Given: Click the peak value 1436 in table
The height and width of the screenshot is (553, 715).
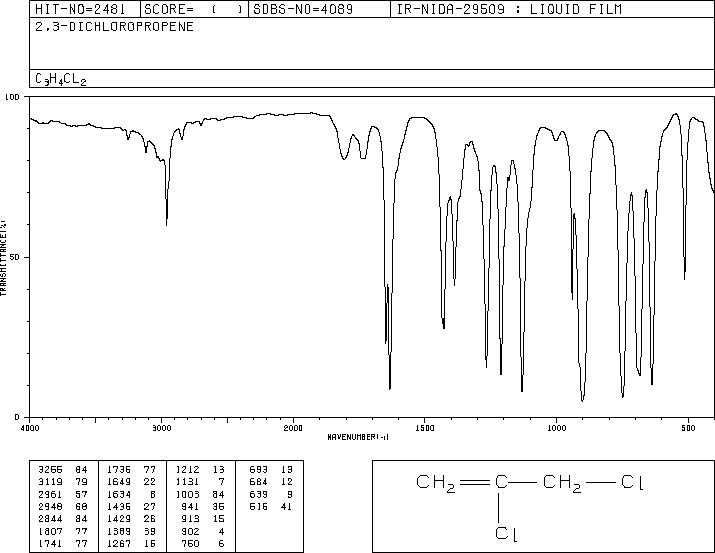Looking at the screenshot, I should tap(119, 506).
